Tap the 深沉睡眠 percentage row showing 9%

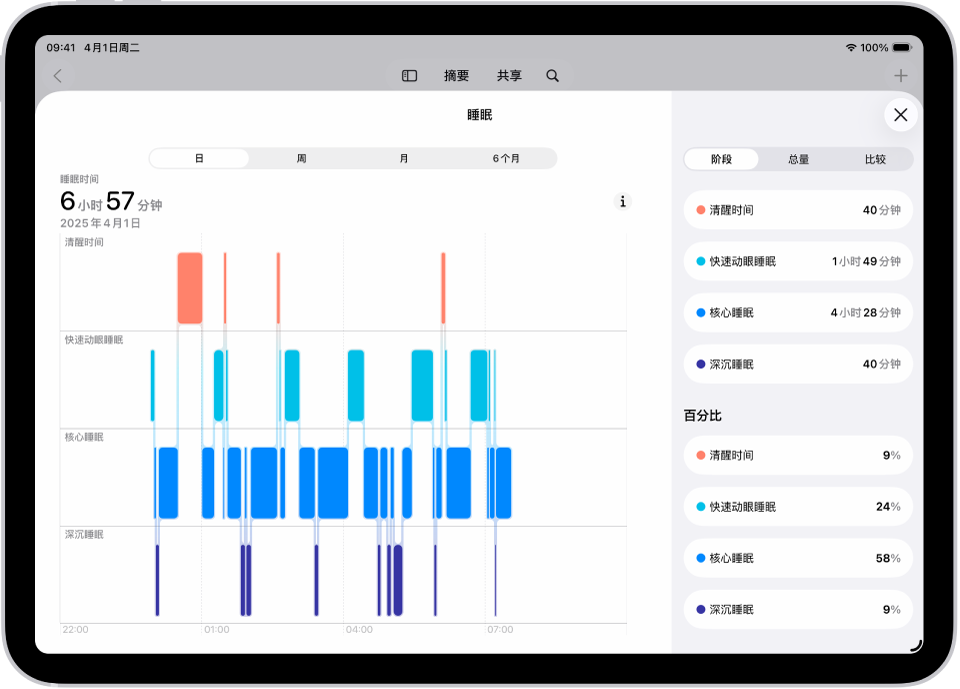pos(797,609)
